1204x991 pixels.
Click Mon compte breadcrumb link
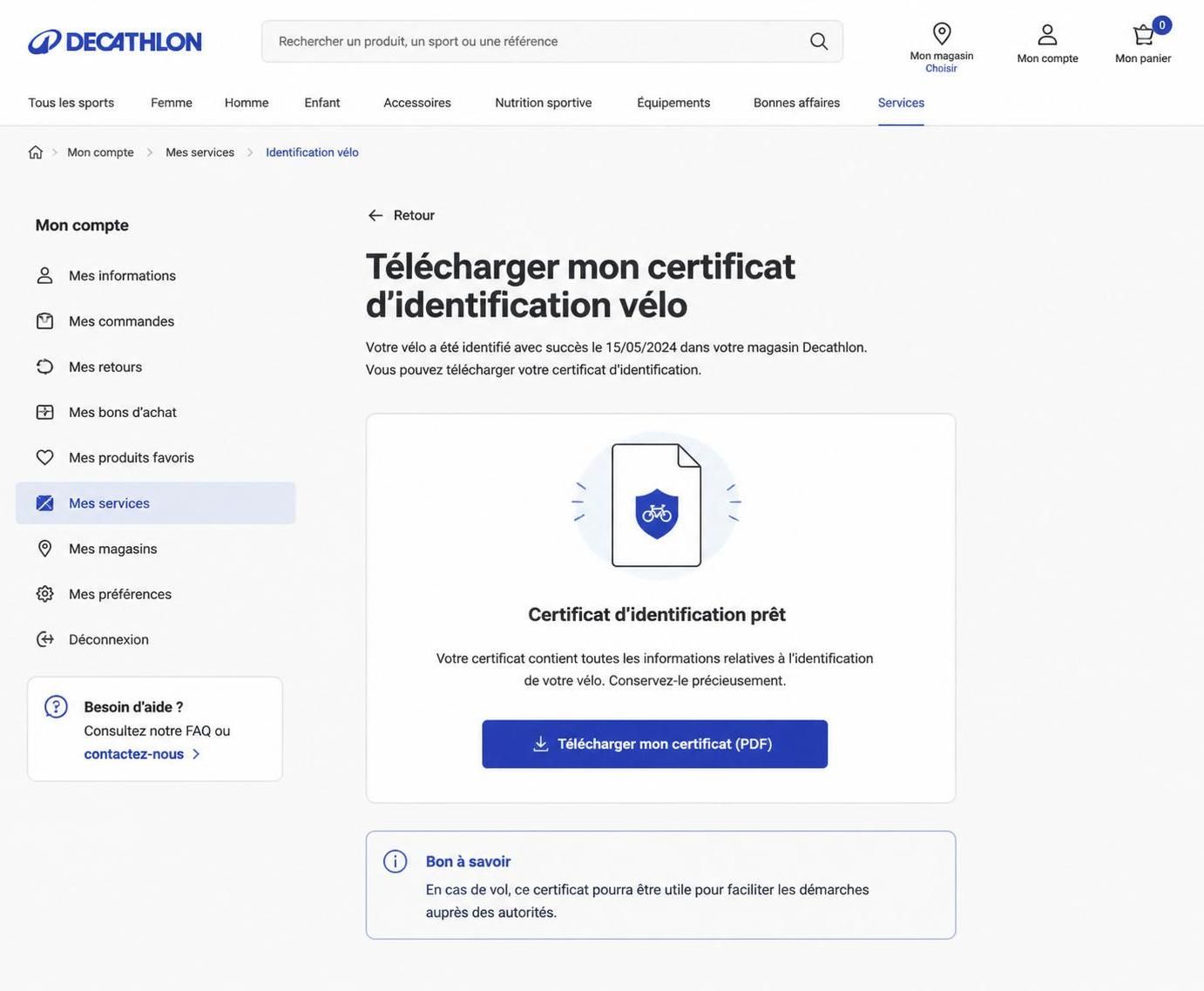[101, 152]
